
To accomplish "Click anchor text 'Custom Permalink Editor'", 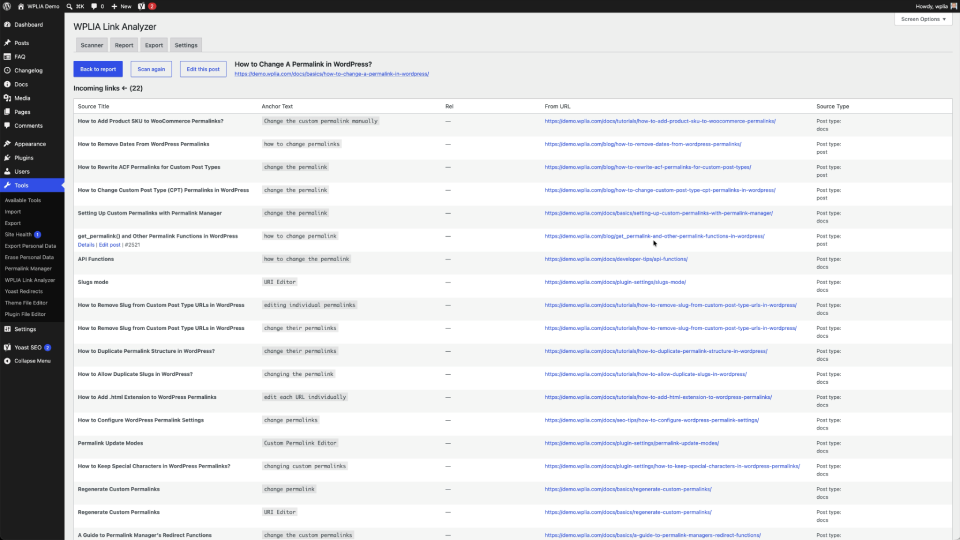I will pos(300,443).
